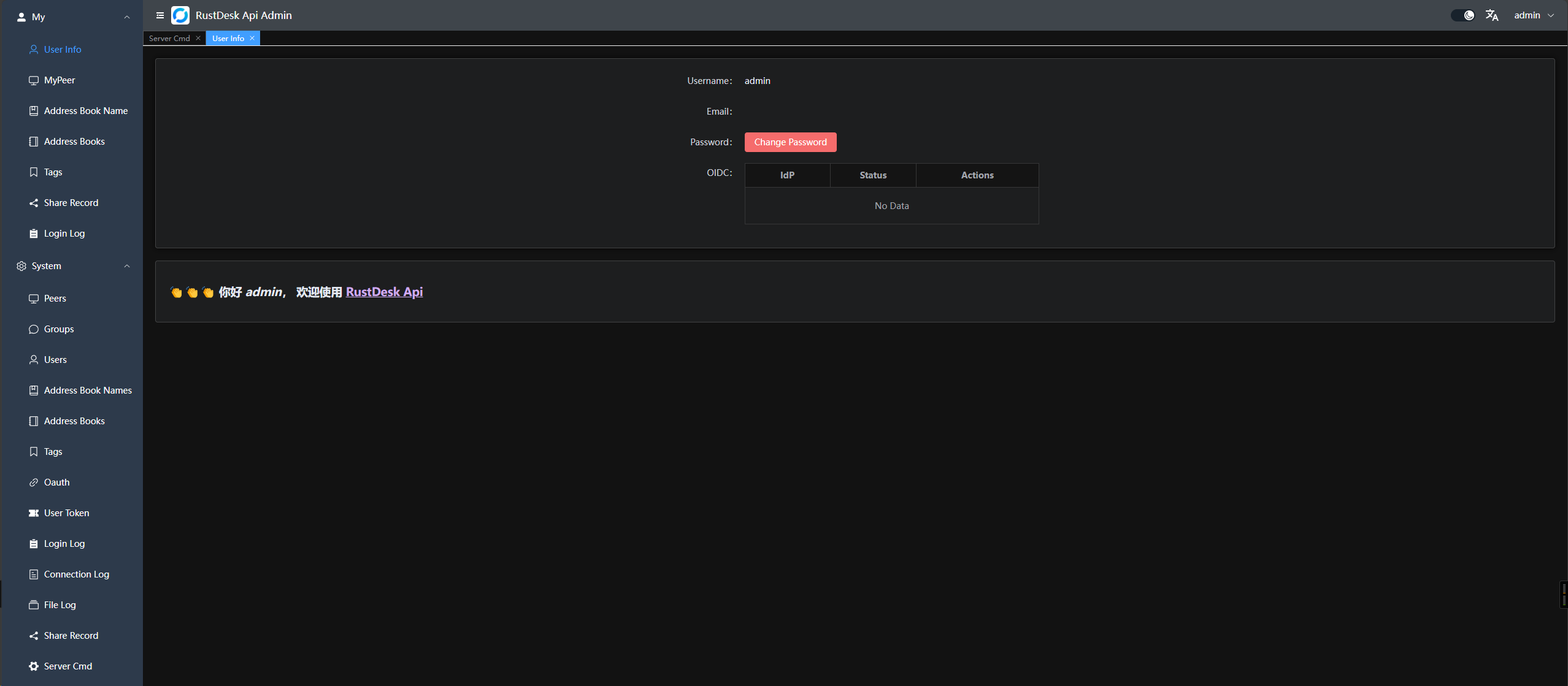Open the Peers icon under System
Screen dimensions: 1568x686
34,298
